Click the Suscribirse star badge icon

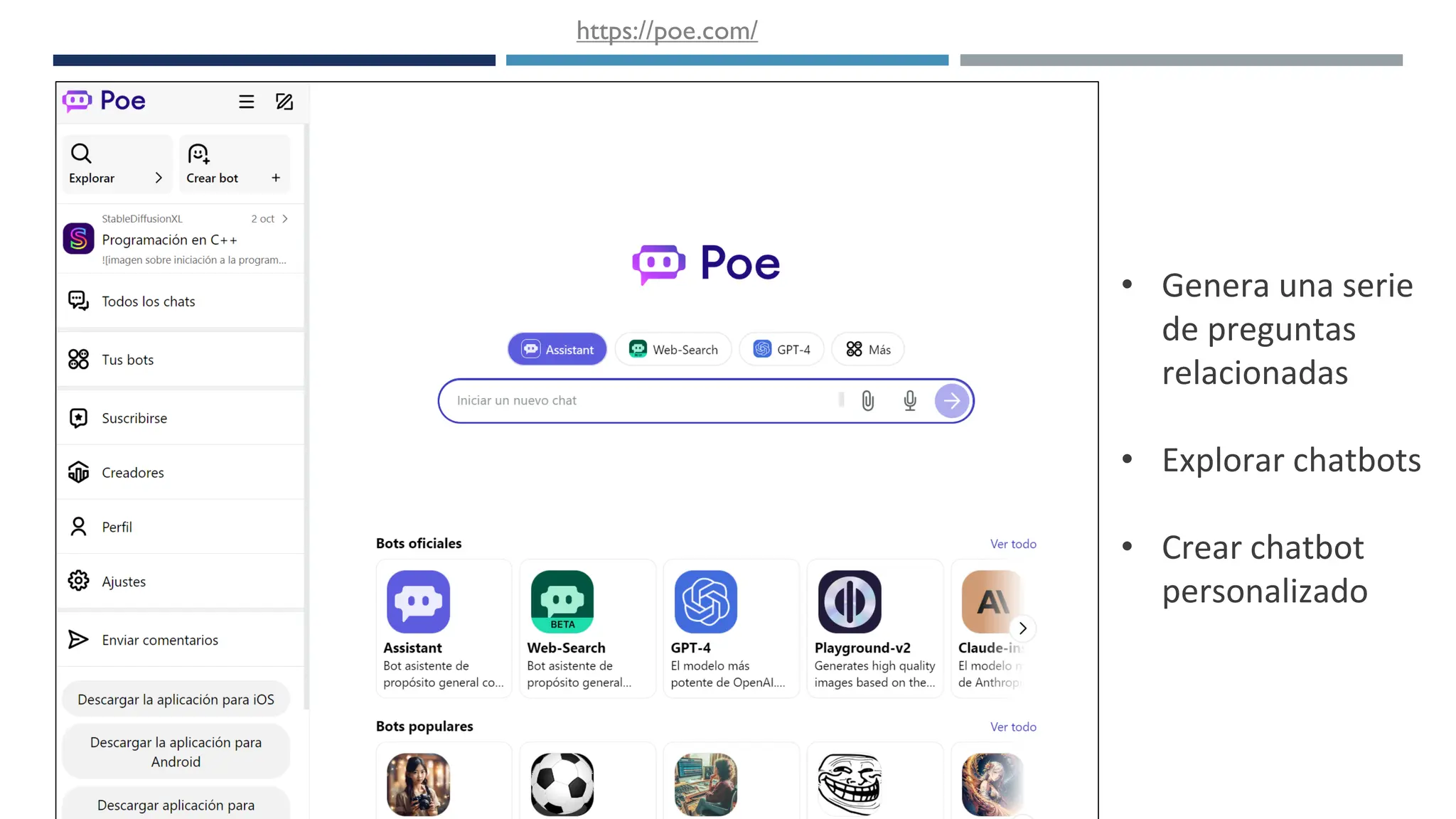[78, 417]
